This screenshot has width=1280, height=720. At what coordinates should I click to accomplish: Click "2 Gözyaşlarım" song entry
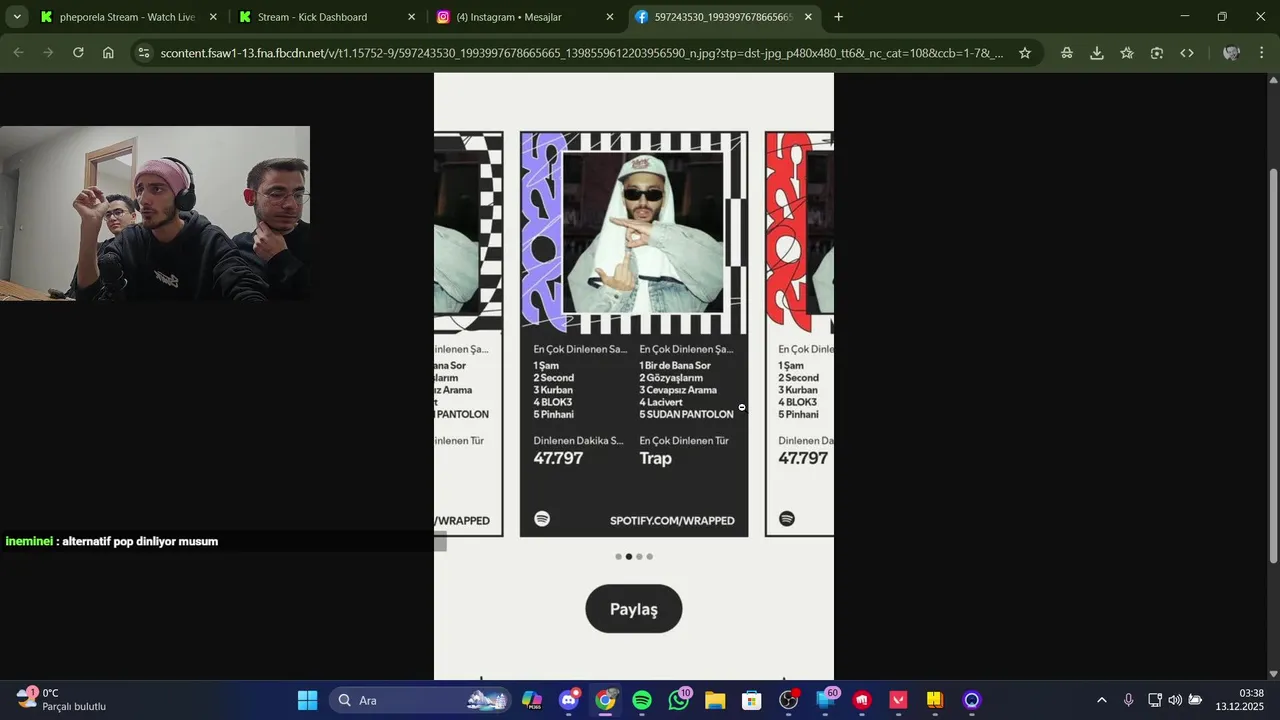coord(671,378)
